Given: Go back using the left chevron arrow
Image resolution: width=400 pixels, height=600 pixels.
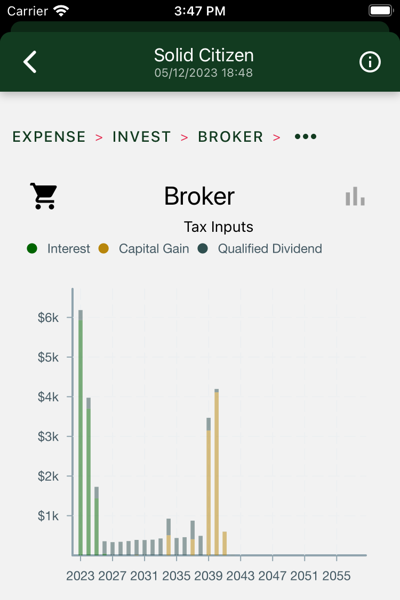Looking at the screenshot, I should 30,62.
